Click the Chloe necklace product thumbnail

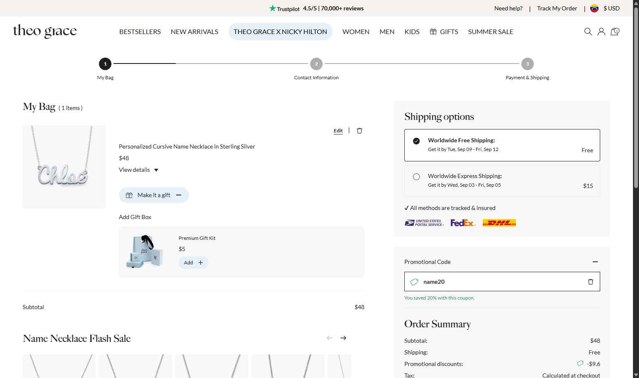(x=64, y=167)
